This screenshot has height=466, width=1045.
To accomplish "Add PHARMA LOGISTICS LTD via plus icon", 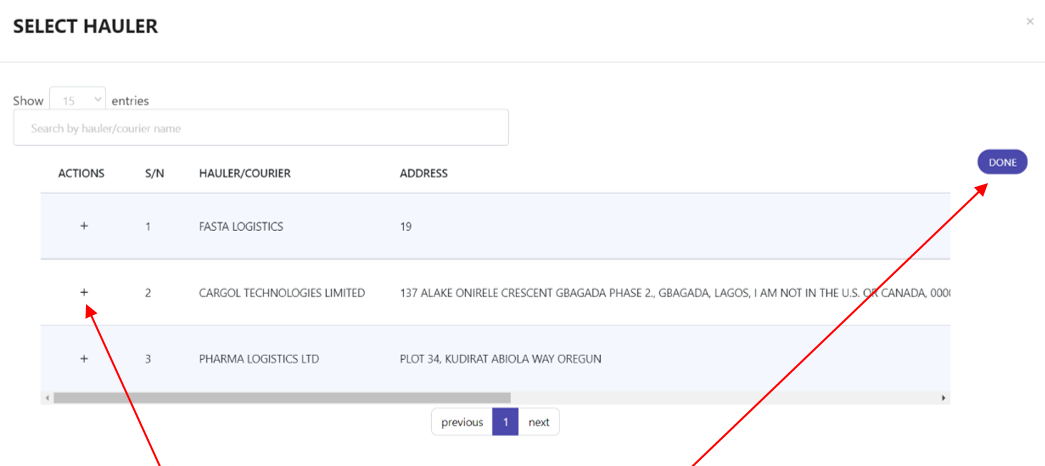I will (x=84, y=358).
